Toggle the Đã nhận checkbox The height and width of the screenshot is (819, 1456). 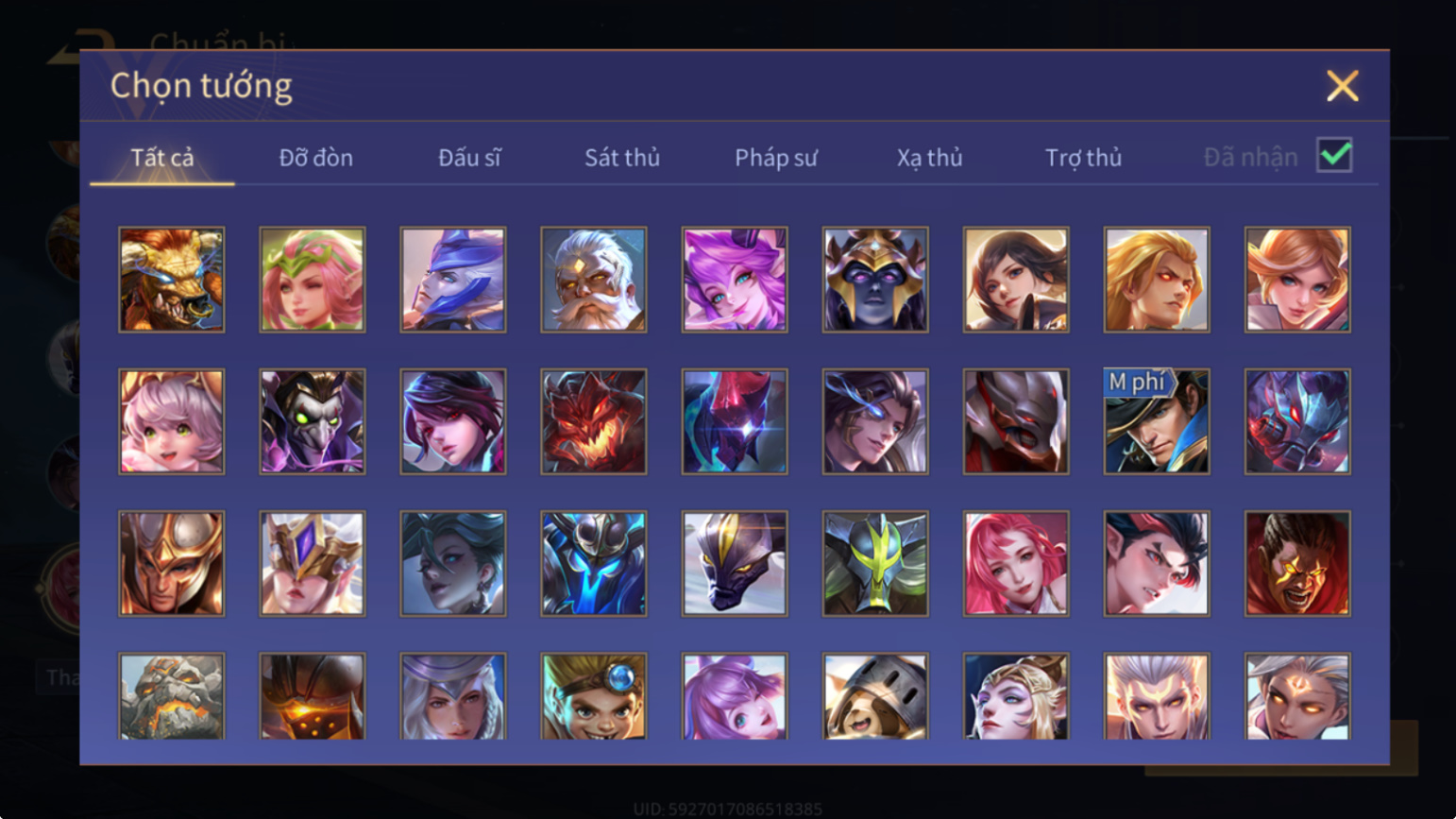(x=1334, y=156)
